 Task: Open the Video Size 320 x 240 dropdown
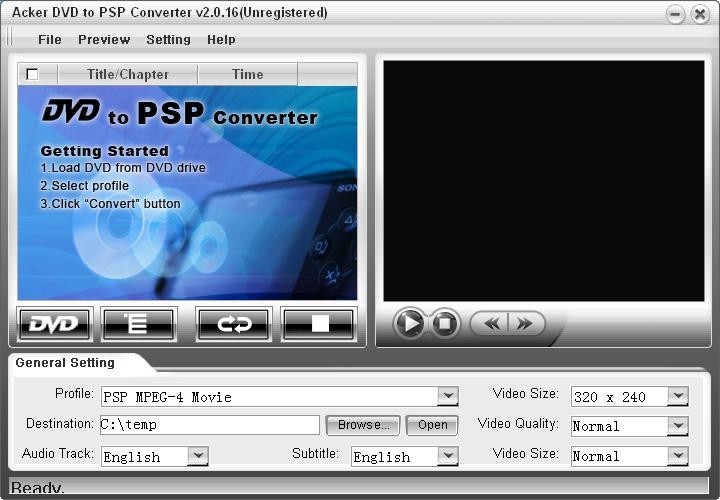pos(678,396)
